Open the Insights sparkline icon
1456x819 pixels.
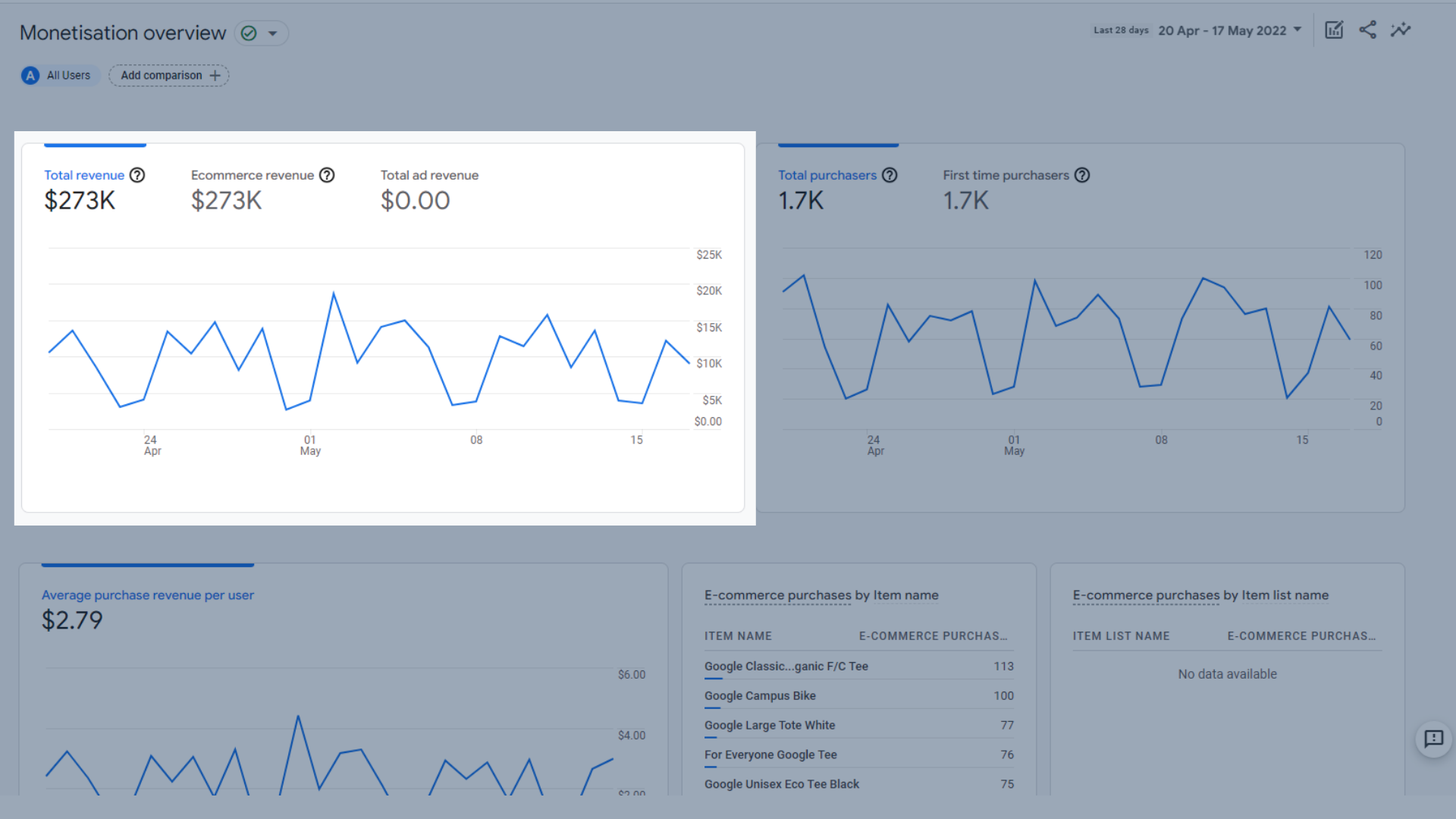[1401, 30]
